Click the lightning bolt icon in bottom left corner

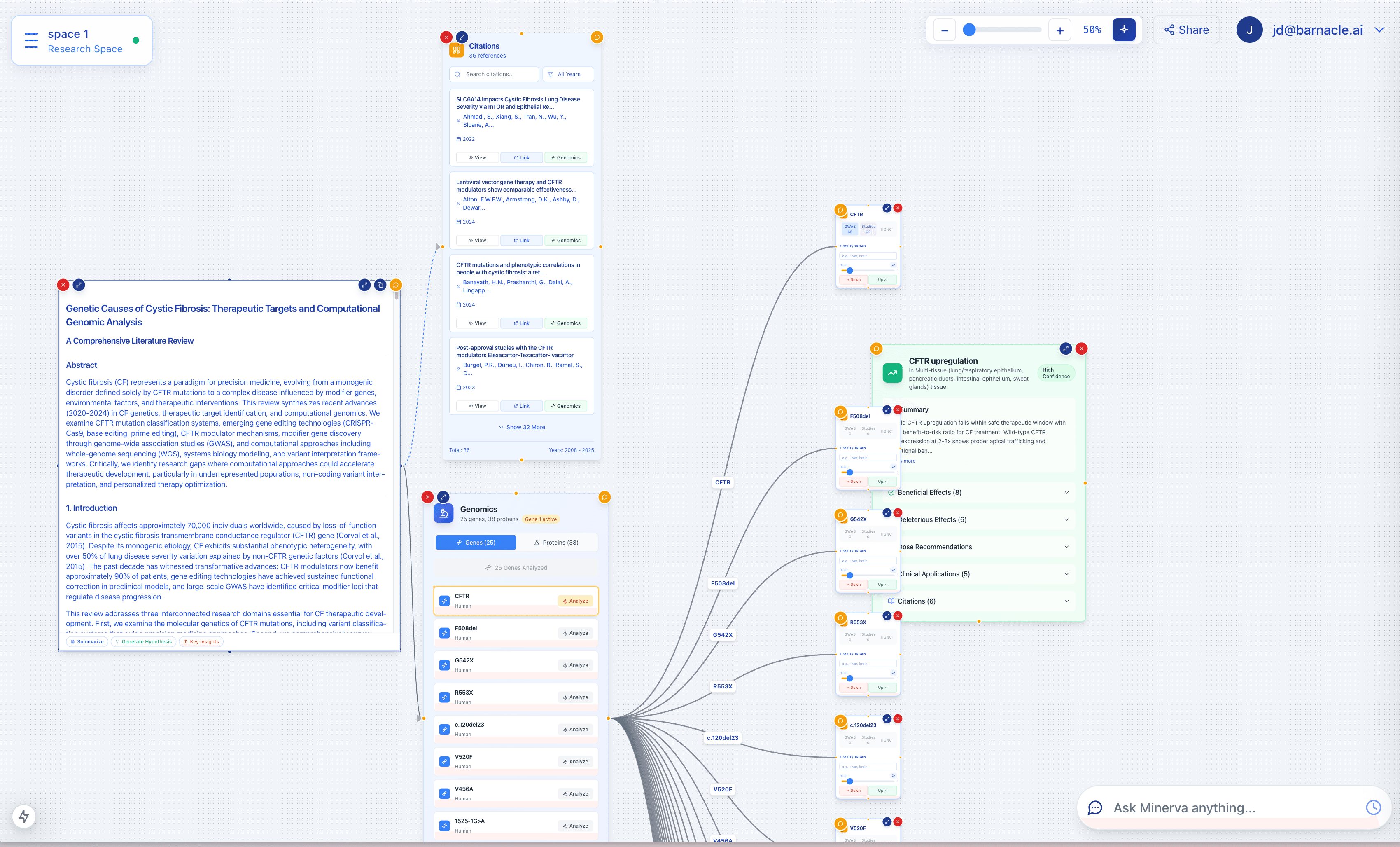23,816
